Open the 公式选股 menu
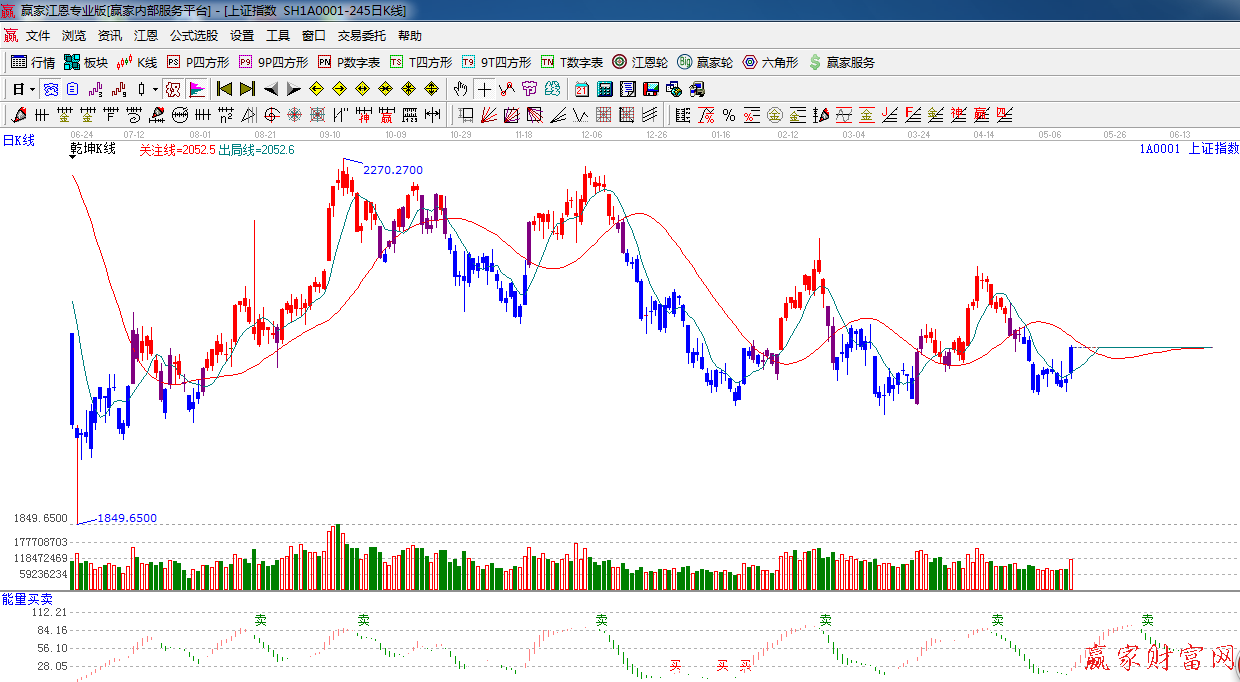The image size is (1240, 682). click(x=193, y=35)
